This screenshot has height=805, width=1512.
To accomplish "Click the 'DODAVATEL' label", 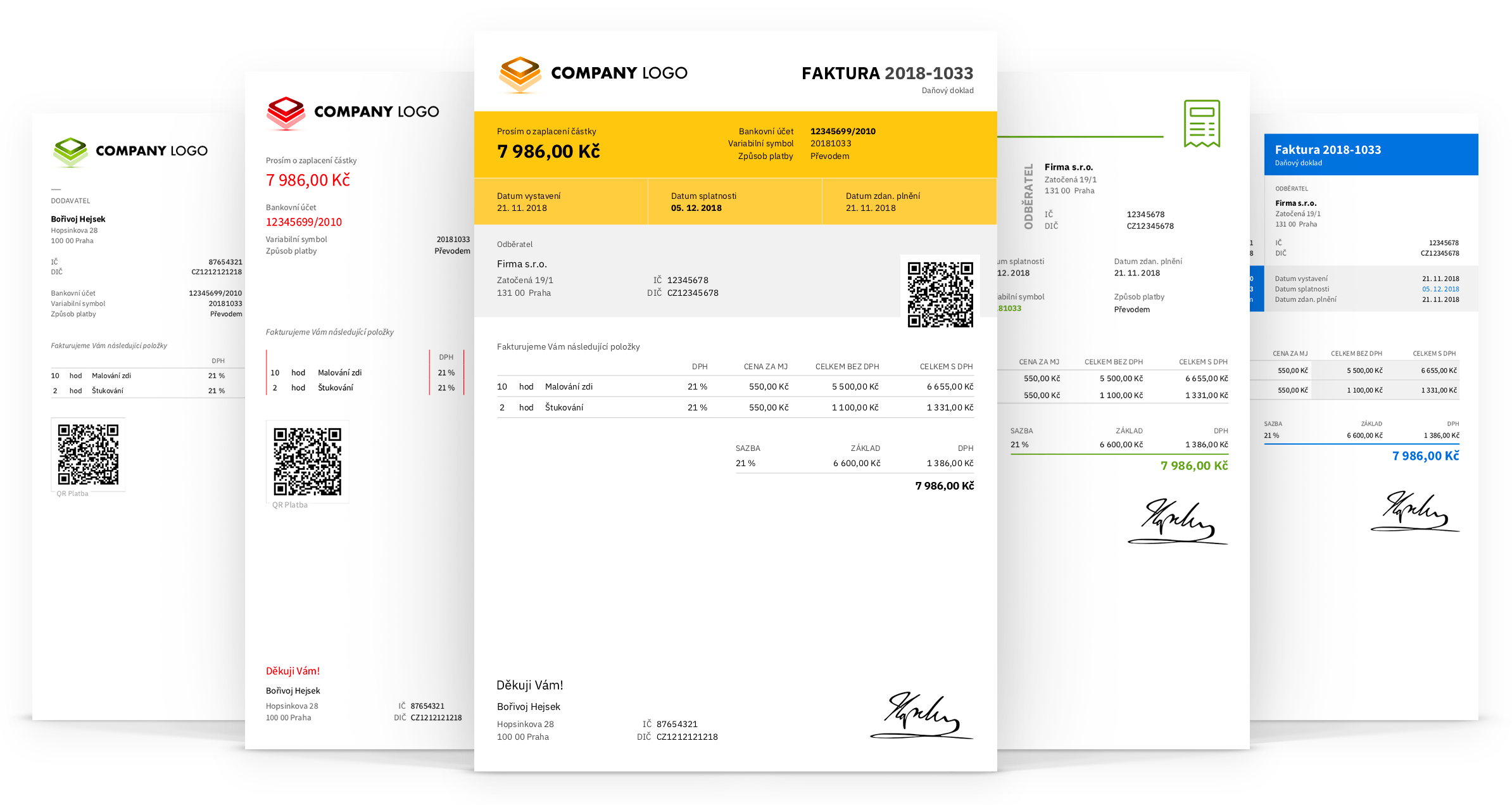I will click(70, 201).
